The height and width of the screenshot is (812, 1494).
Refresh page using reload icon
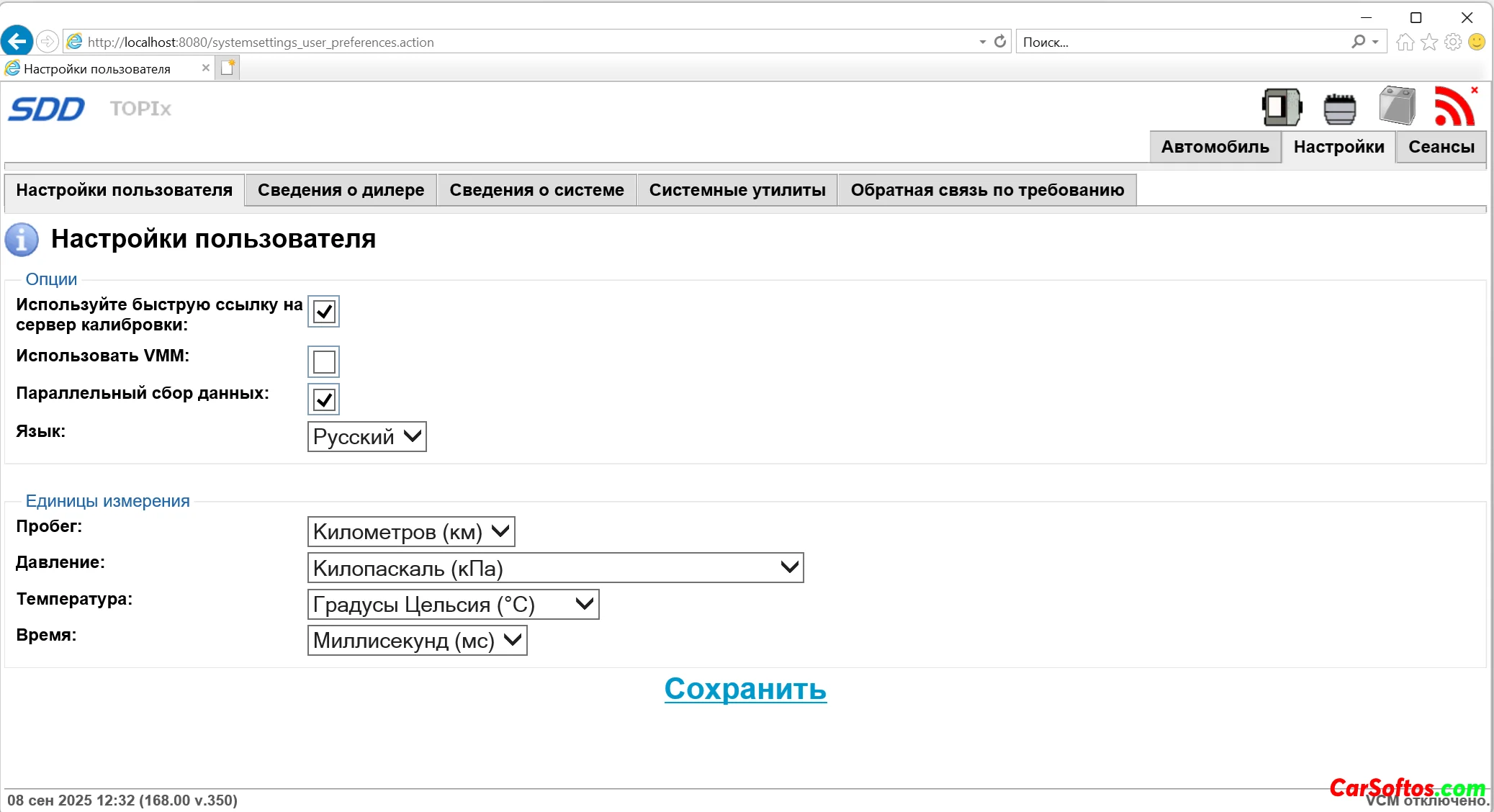1000,42
